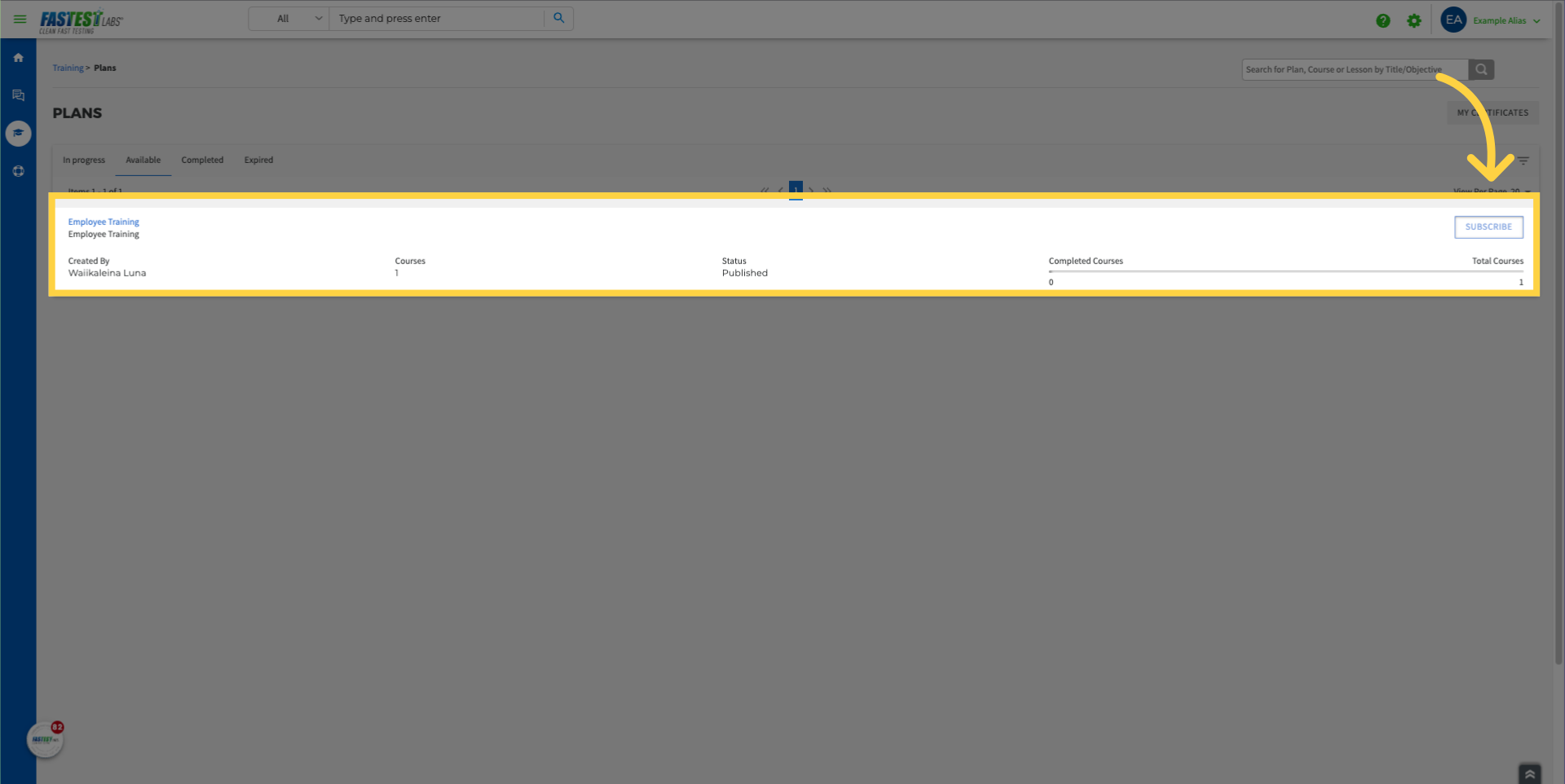Open the support lifebuoy sidebar icon

pos(18,171)
